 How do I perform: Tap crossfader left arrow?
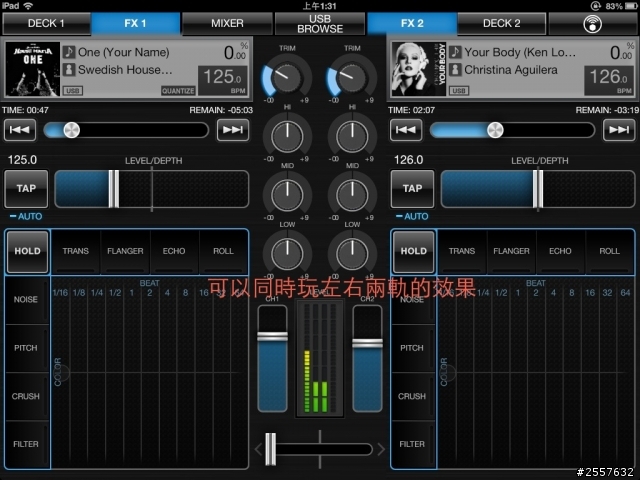(258, 450)
